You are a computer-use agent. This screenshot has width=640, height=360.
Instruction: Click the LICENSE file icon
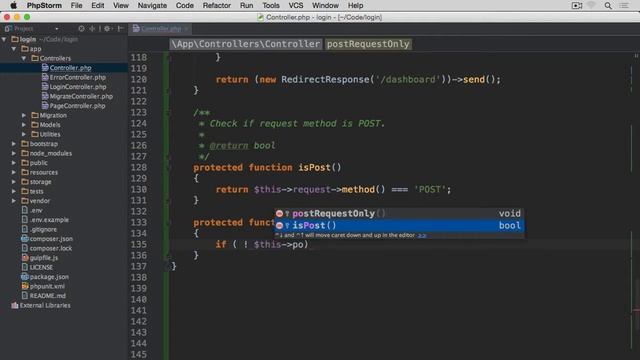[25, 267]
